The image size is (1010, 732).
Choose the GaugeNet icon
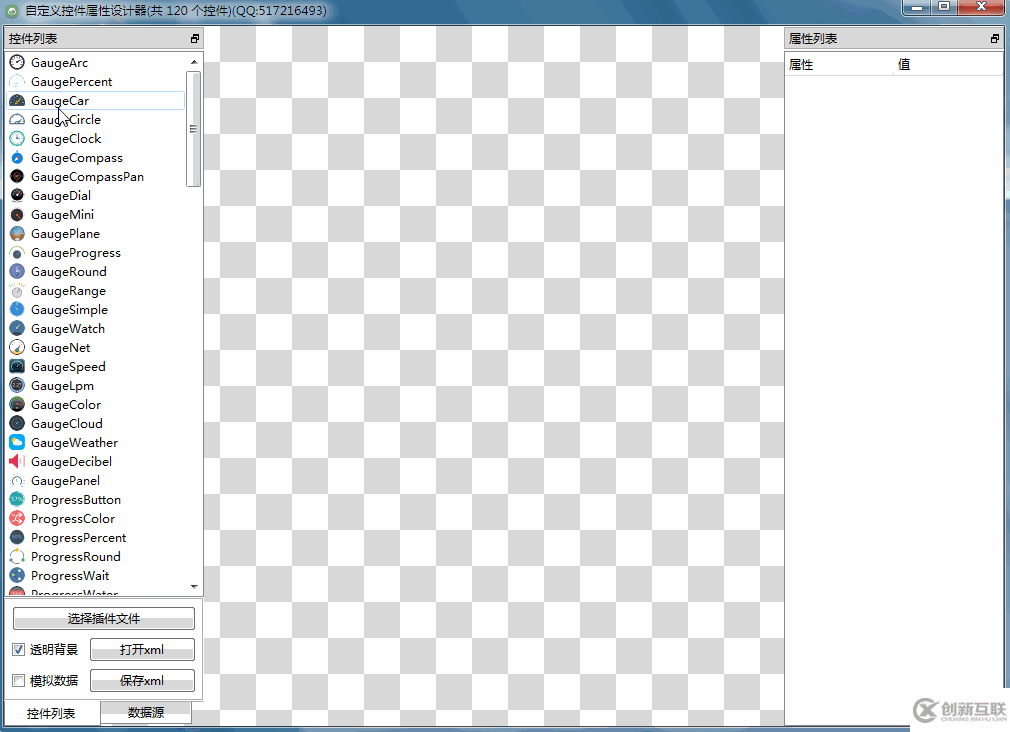[17, 348]
